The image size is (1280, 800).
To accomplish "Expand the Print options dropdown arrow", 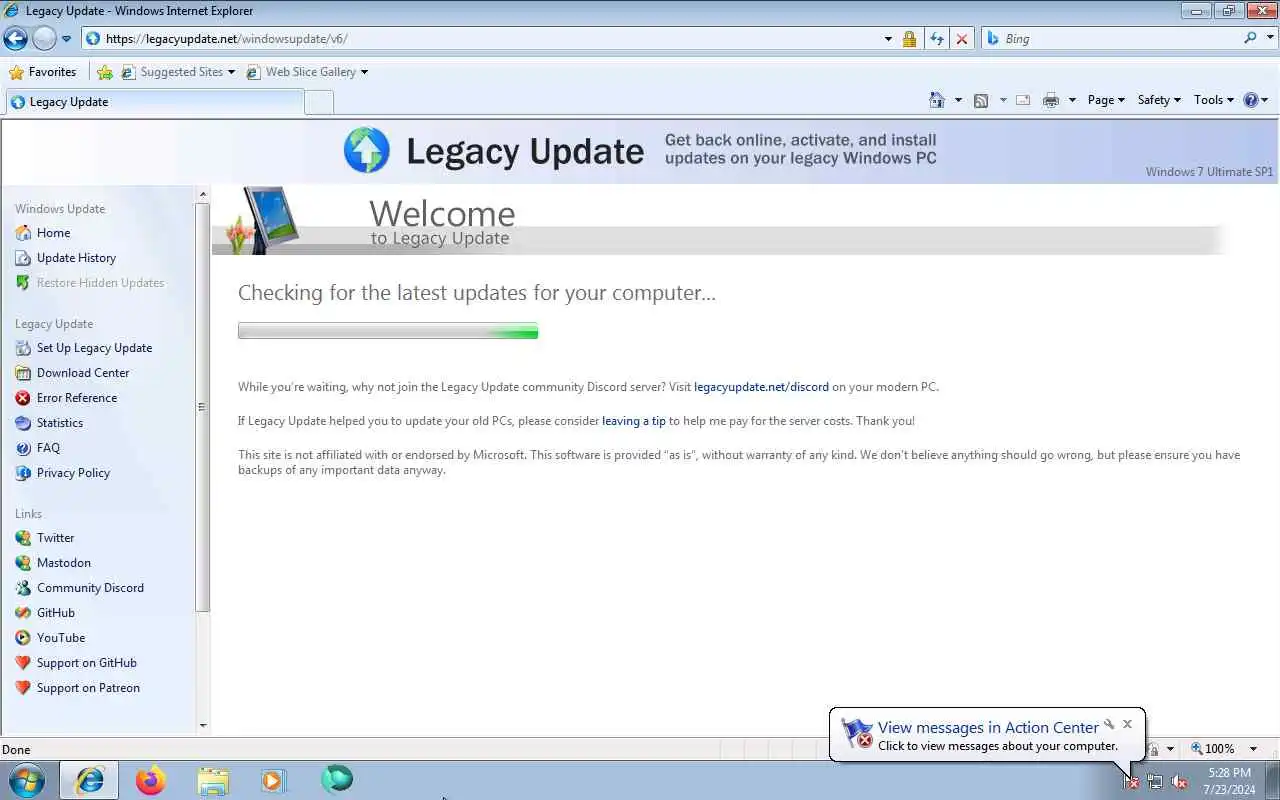I will coord(1072,100).
